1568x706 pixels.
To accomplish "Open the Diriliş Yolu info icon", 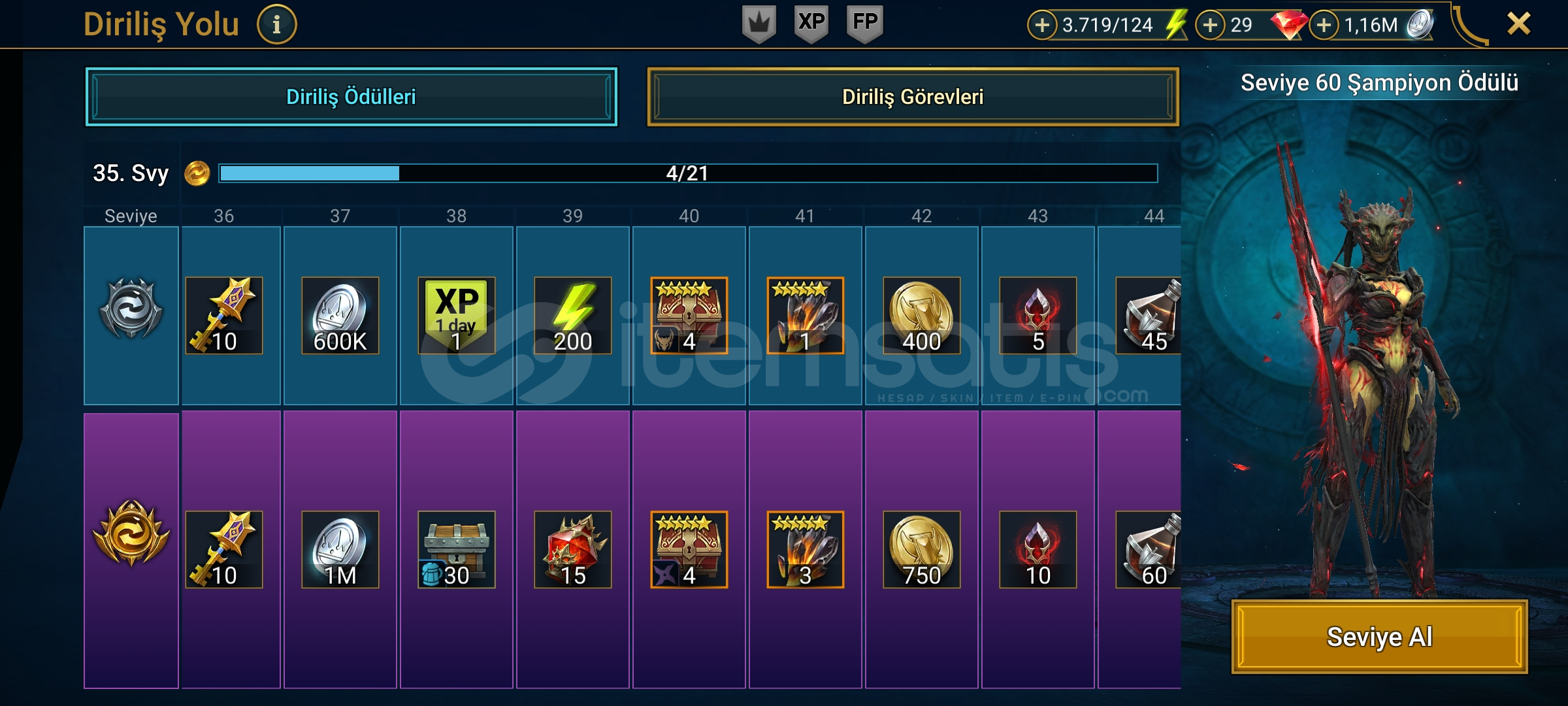I will tap(276, 25).
